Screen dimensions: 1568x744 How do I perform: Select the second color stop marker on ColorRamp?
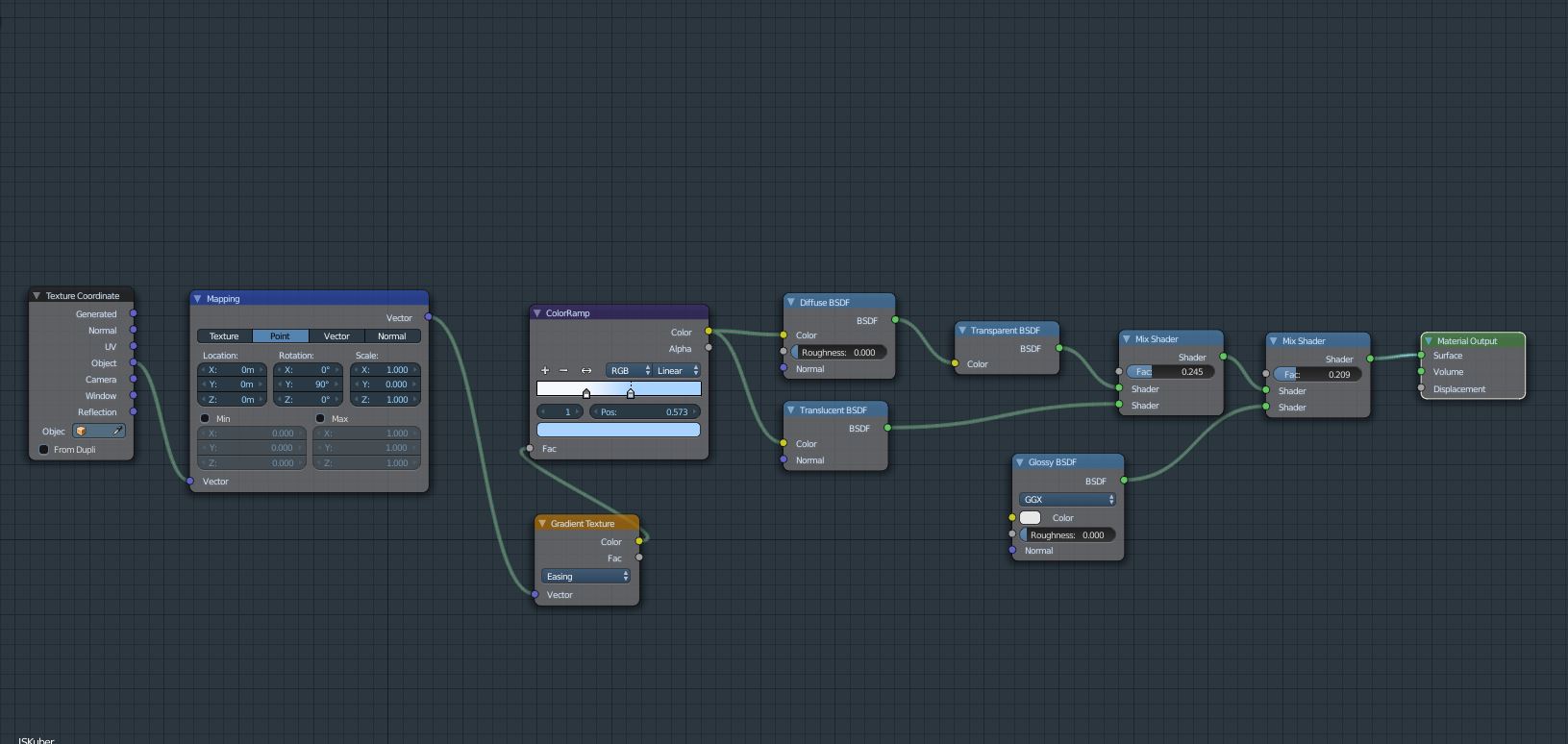click(631, 393)
